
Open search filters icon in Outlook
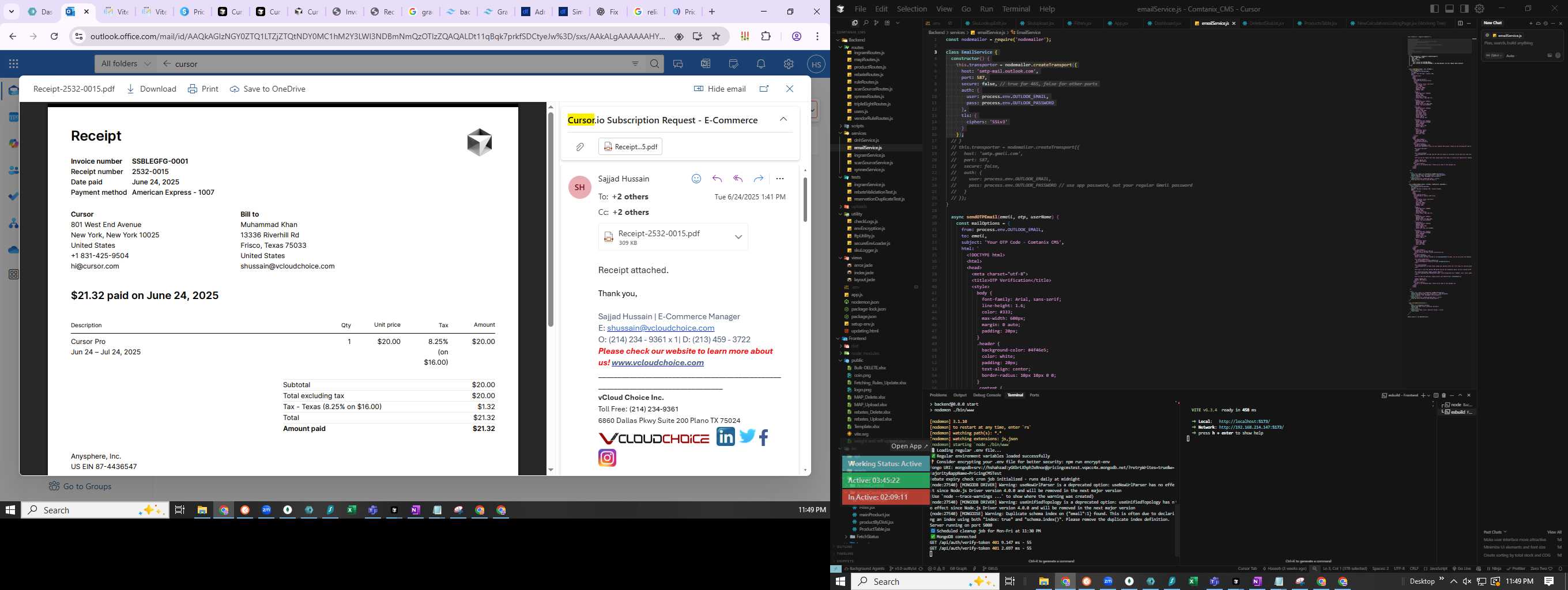635,64
